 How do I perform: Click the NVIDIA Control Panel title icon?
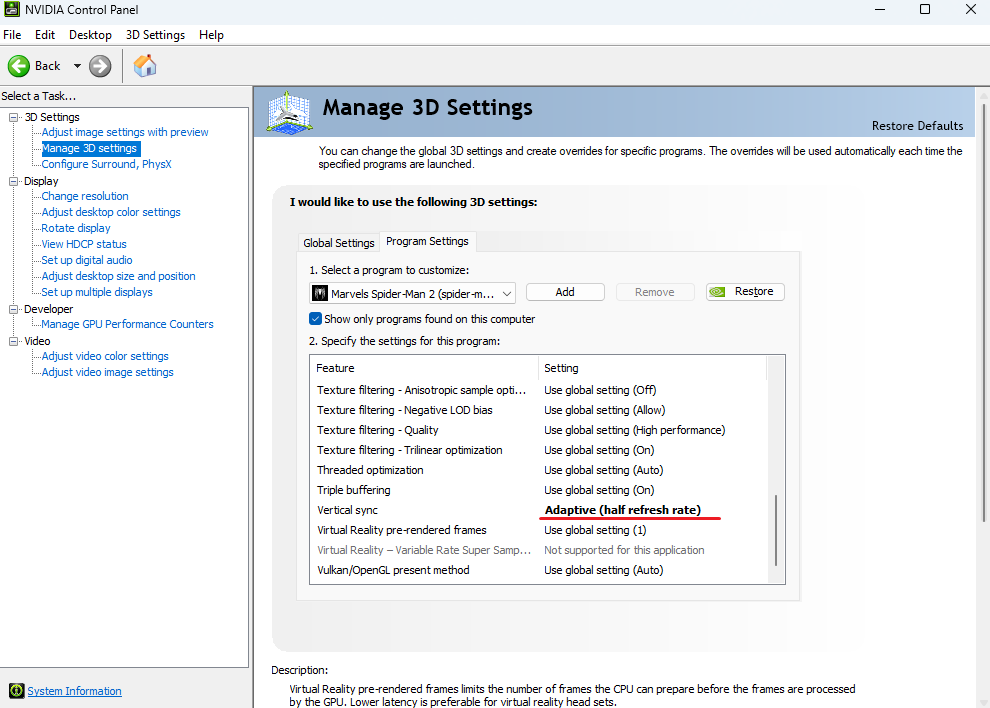pyautogui.click(x=12, y=9)
